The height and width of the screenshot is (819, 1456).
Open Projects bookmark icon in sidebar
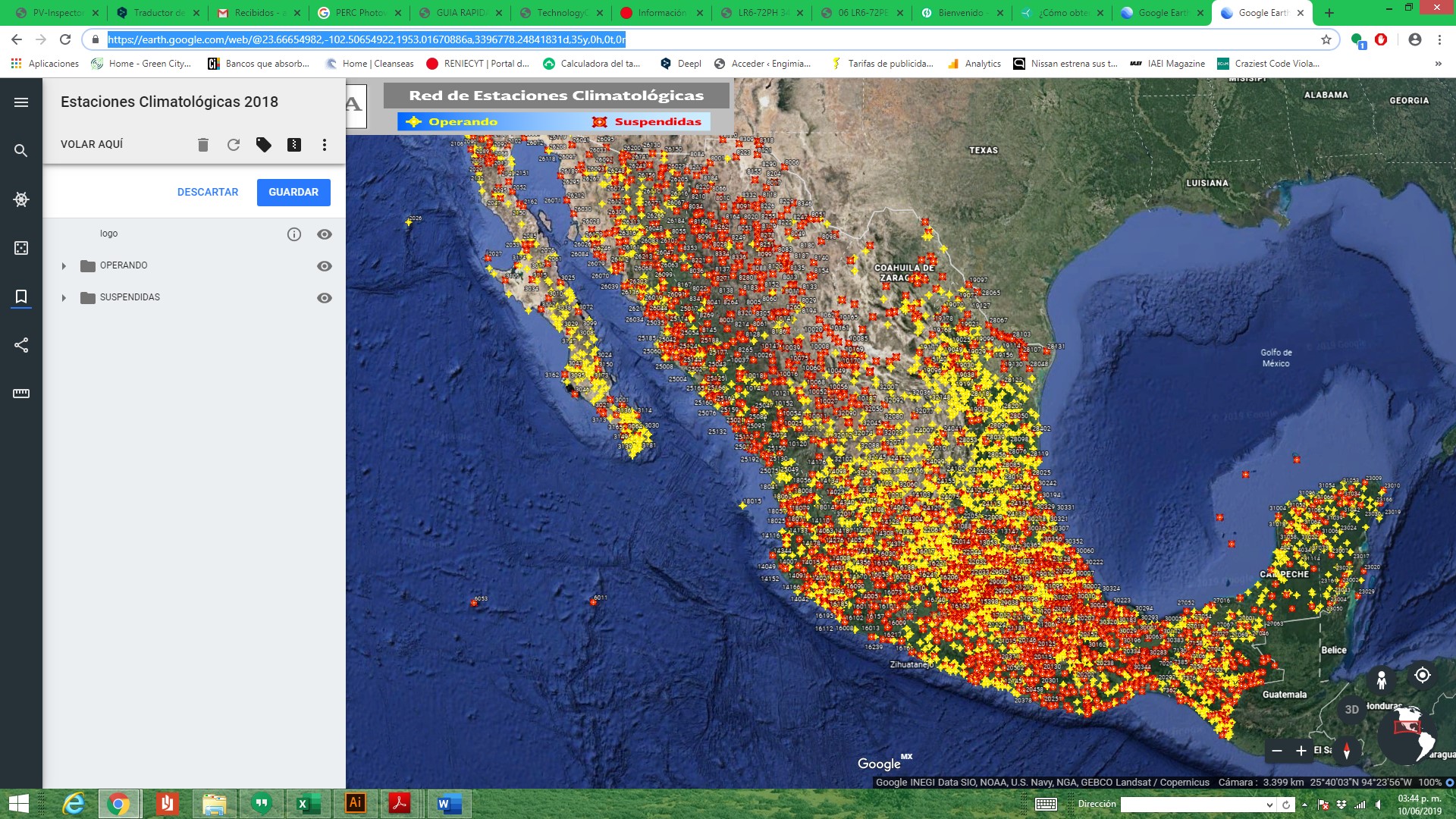coord(21,297)
